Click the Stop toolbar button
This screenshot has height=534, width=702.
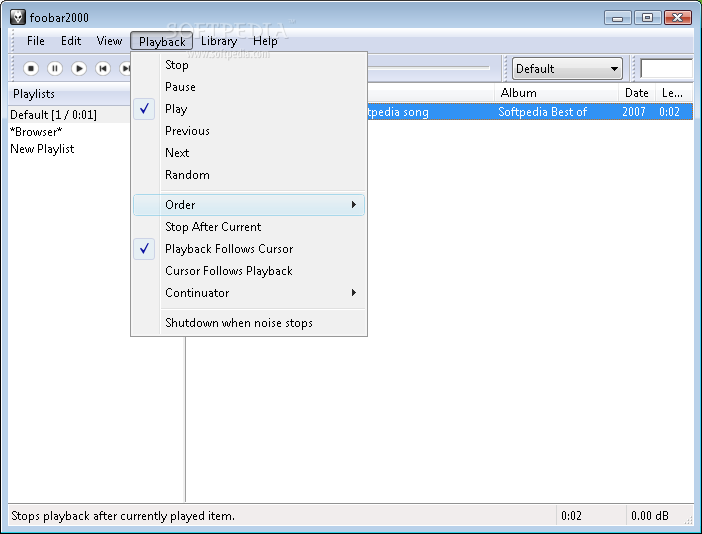tap(31, 68)
